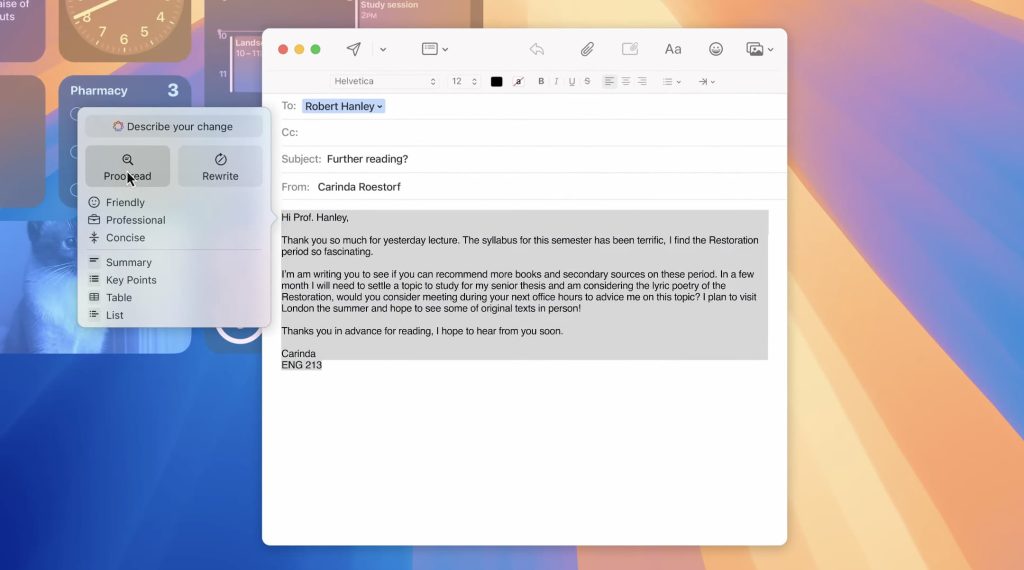Toggle the format bar with Aa icon
This screenshot has height=570, width=1024.
[x=673, y=49]
